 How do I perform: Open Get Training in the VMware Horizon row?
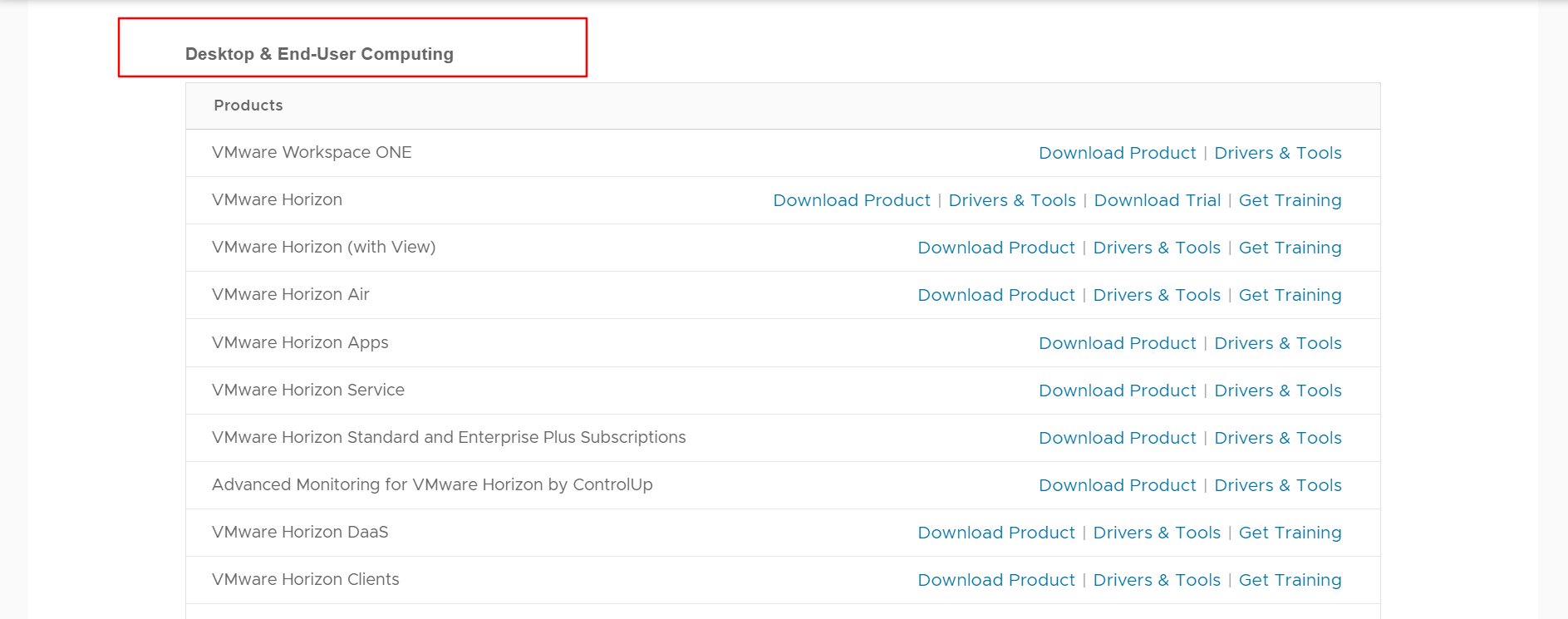pyautogui.click(x=1290, y=200)
